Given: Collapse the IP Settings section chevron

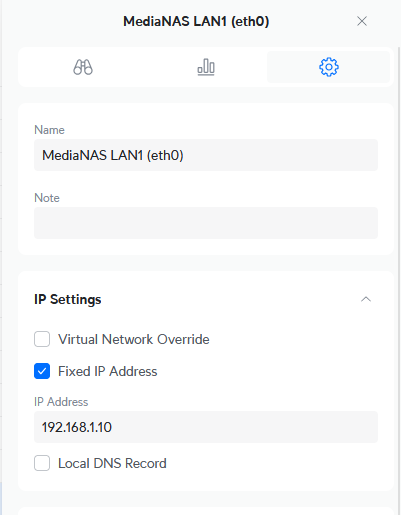Looking at the screenshot, I should pyautogui.click(x=366, y=299).
